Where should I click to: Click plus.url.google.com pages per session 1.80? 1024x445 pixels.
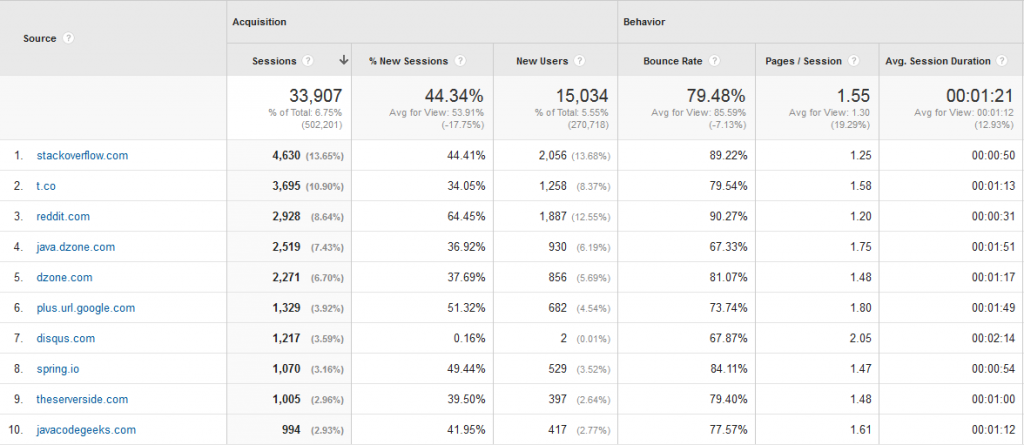point(861,308)
